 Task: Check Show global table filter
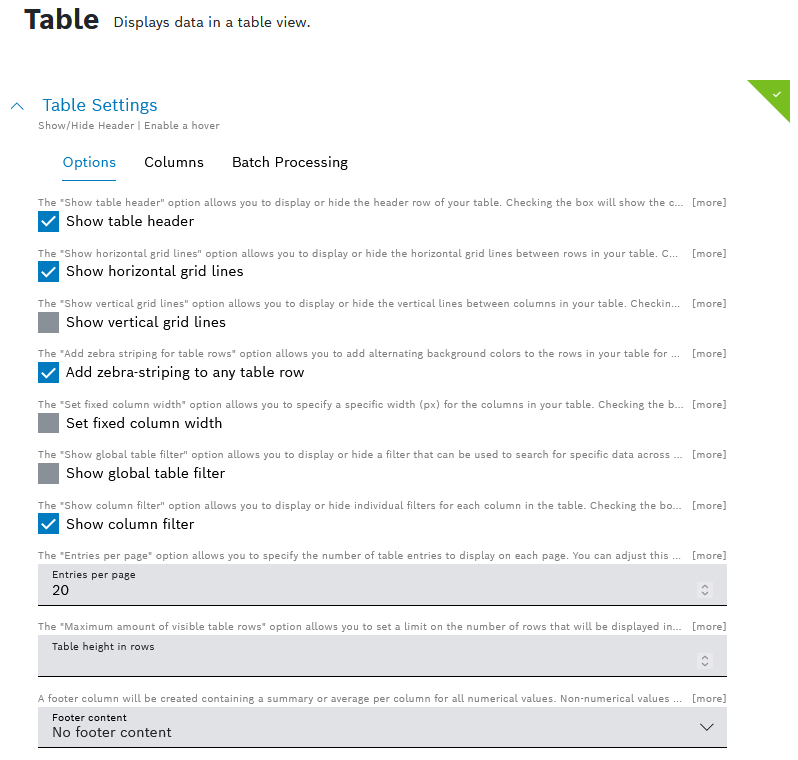49,473
